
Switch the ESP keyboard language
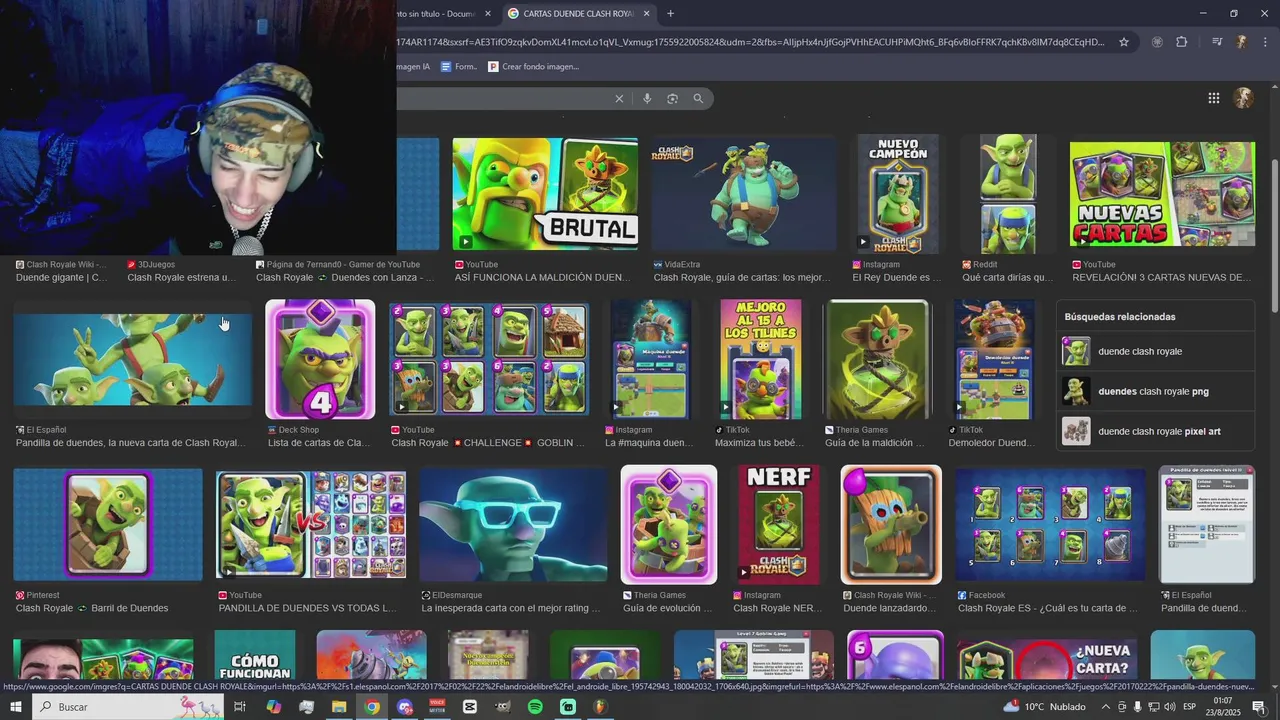[1190, 707]
